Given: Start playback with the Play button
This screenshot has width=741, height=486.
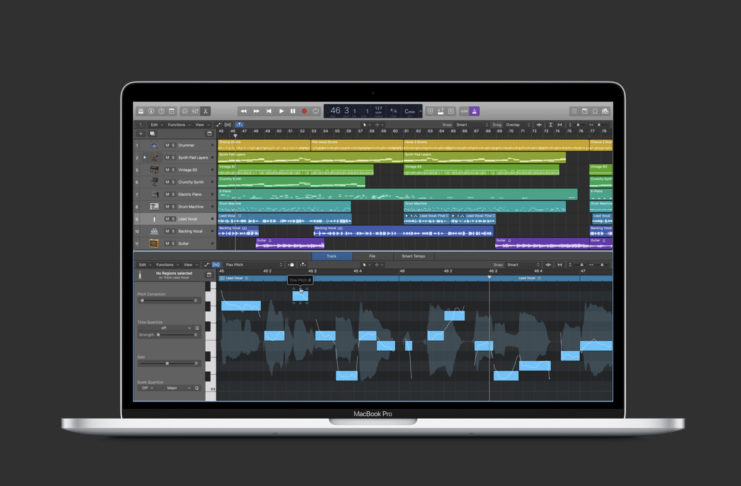Looking at the screenshot, I should coord(281,111).
